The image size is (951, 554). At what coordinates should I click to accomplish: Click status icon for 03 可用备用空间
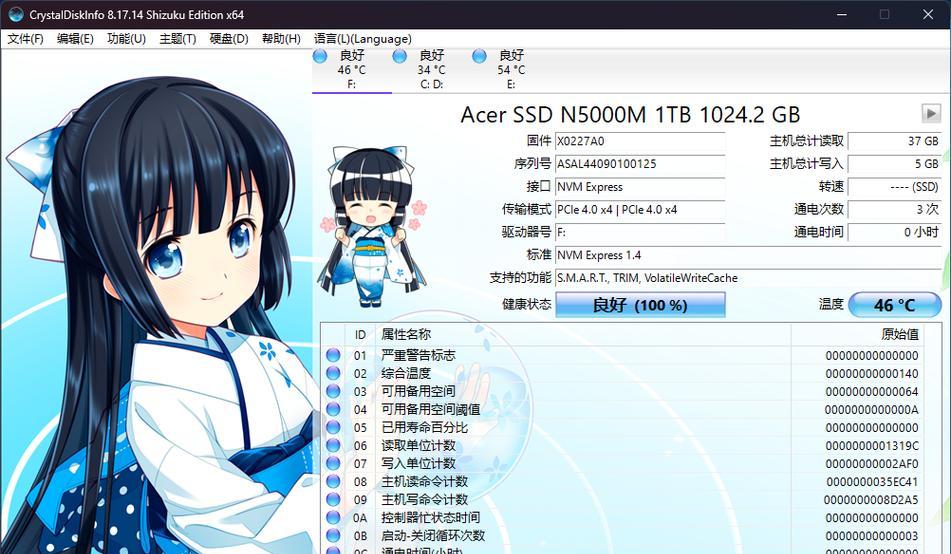333,391
